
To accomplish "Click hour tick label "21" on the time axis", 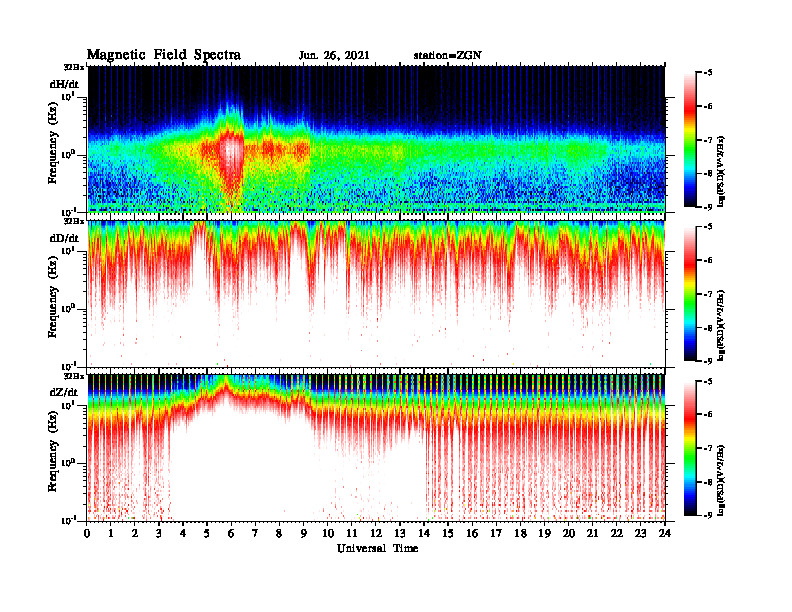I will (x=592, y=534).
